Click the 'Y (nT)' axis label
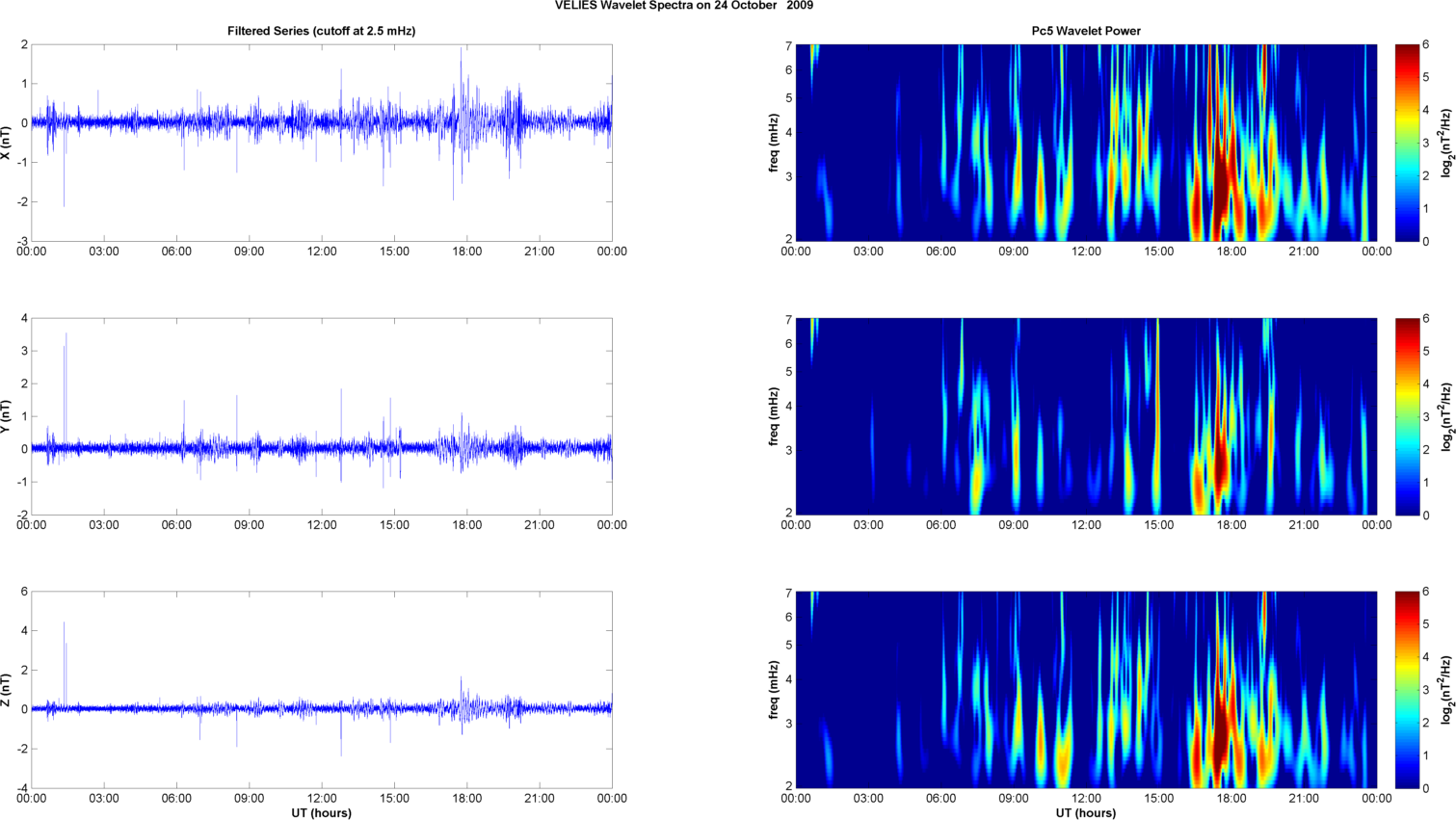Screen dimensions: 1456x820 6,416
